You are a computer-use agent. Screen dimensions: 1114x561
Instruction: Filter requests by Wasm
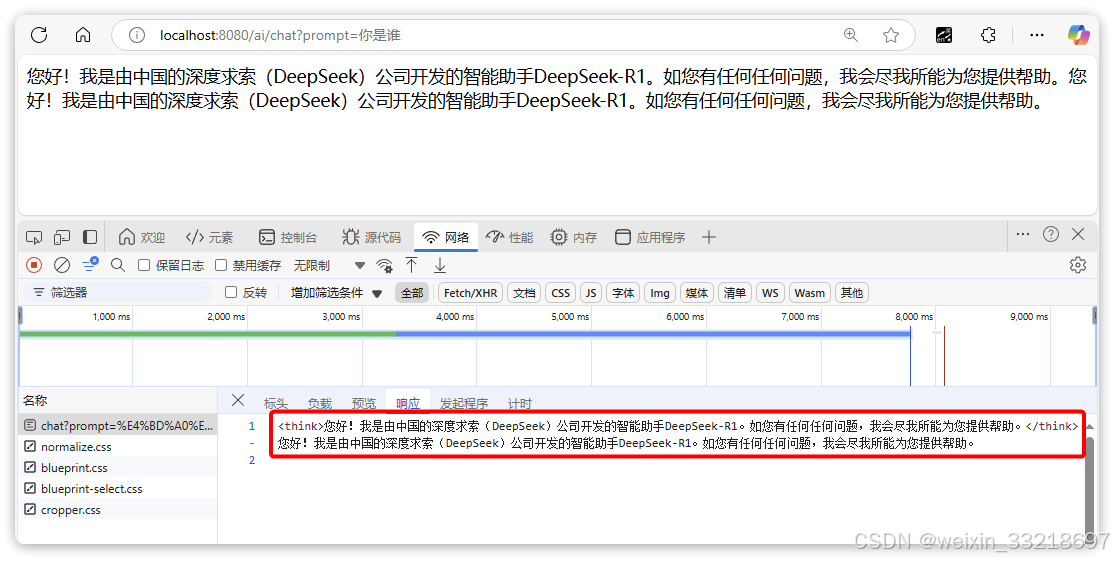(x=809, y=293)
